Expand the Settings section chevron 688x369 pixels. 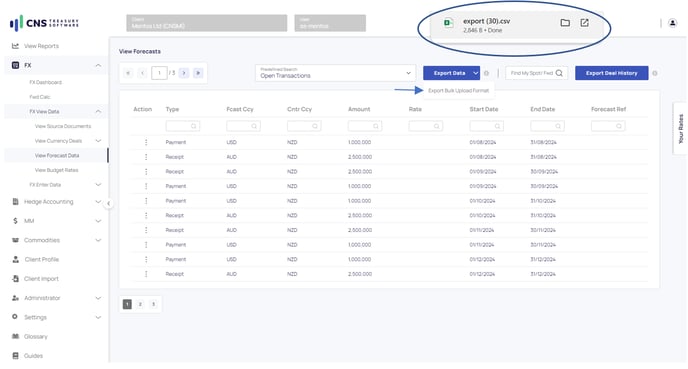point(98,317)
